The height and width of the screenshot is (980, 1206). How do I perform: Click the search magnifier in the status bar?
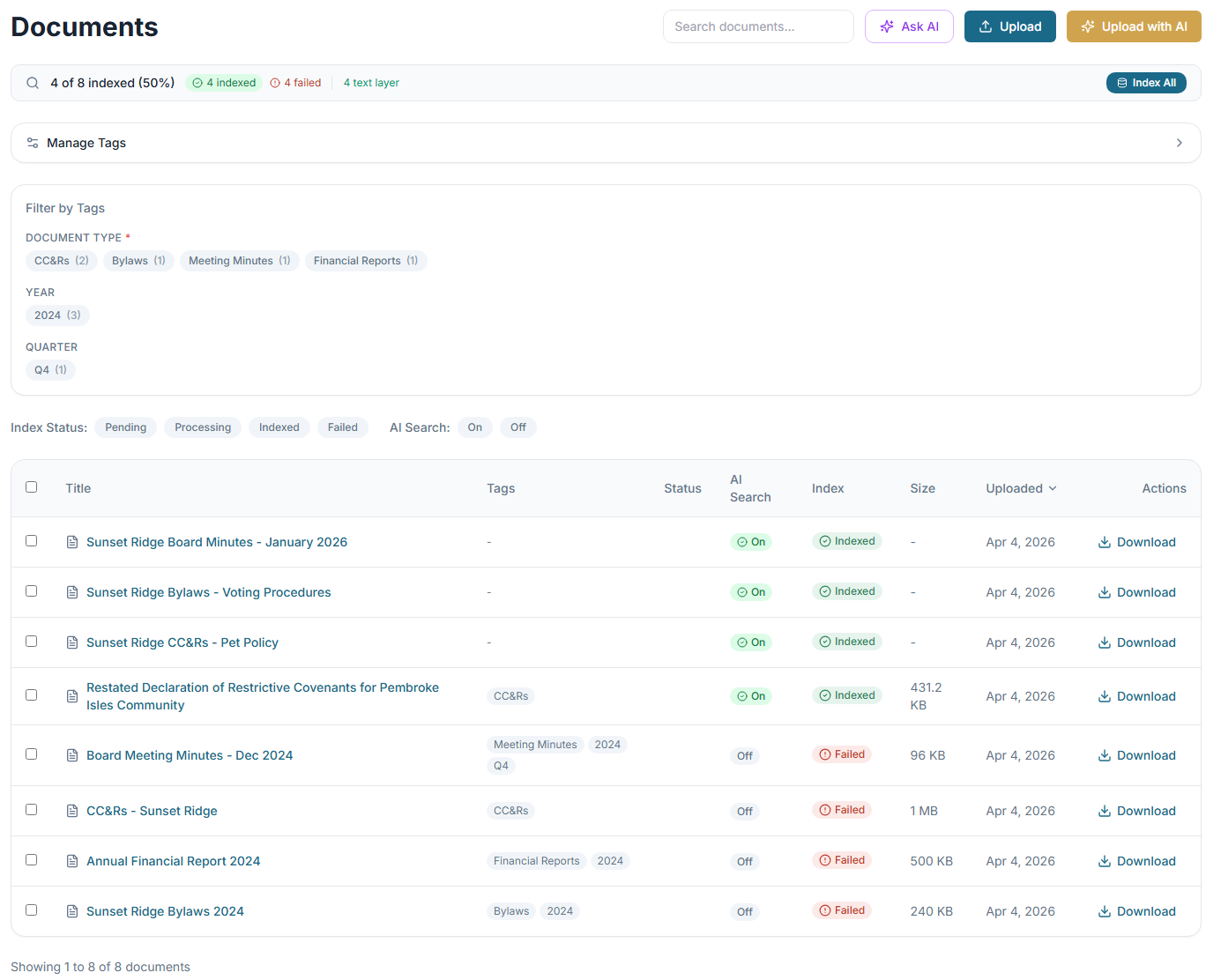33,82
